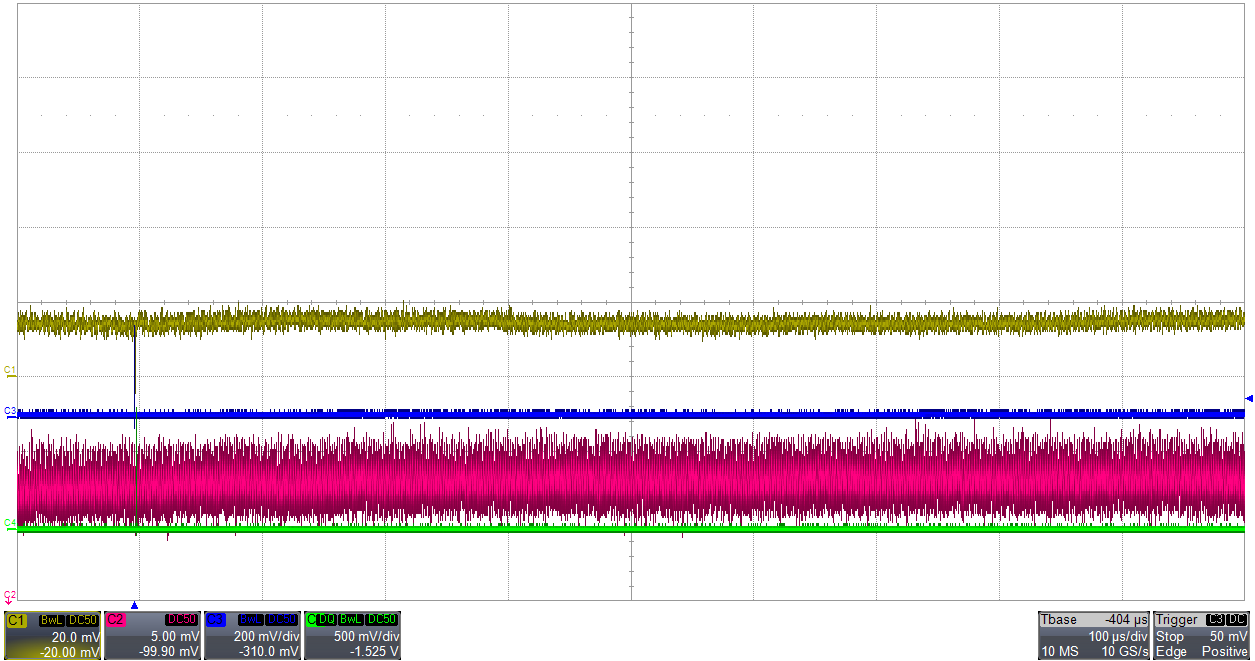Click the 100 µs/div time scale value
The width and height of the screenshot is (1255, 661).
pos(1118,637)
